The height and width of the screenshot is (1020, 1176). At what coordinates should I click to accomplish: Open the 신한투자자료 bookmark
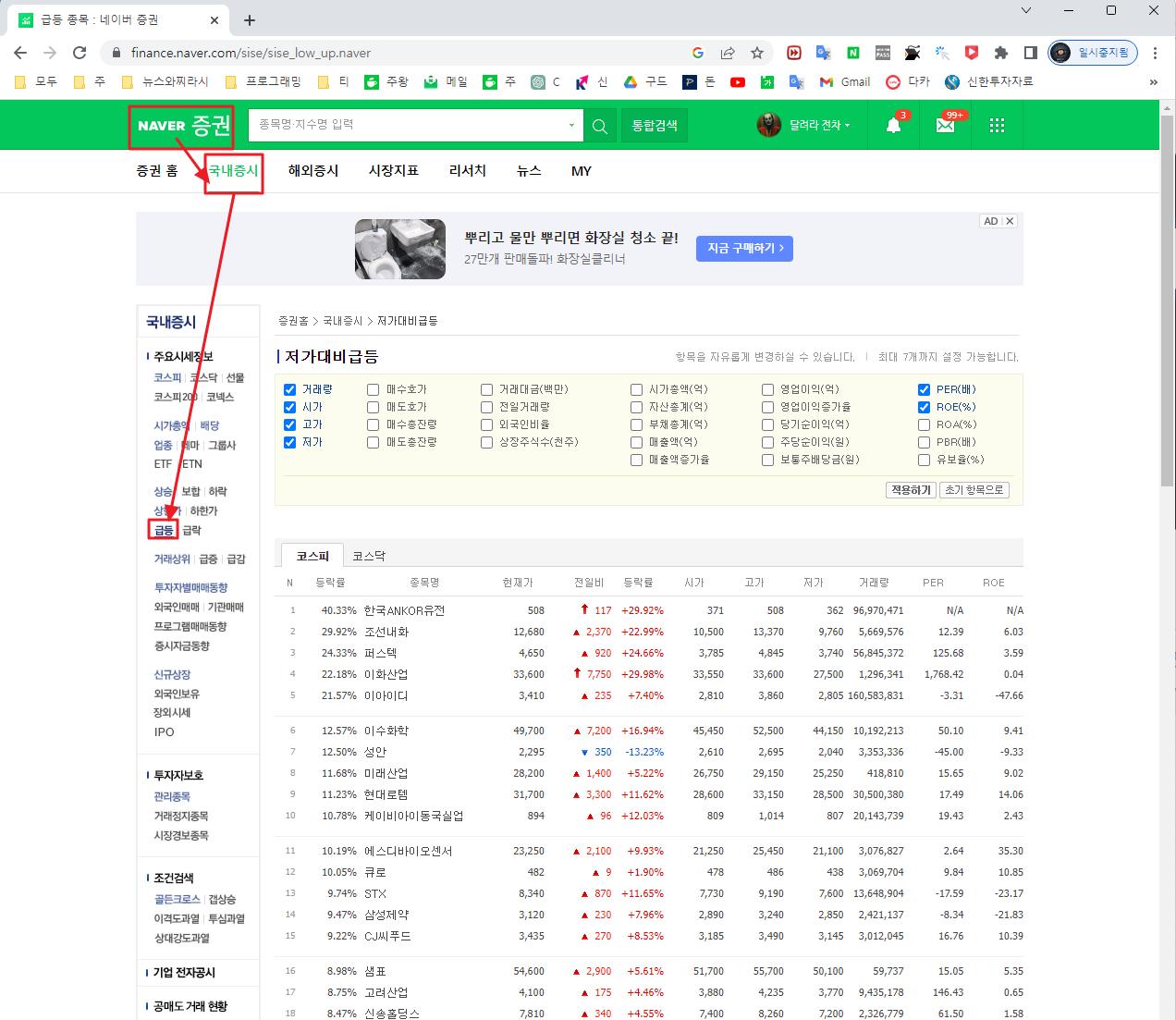tap(988, 81)
